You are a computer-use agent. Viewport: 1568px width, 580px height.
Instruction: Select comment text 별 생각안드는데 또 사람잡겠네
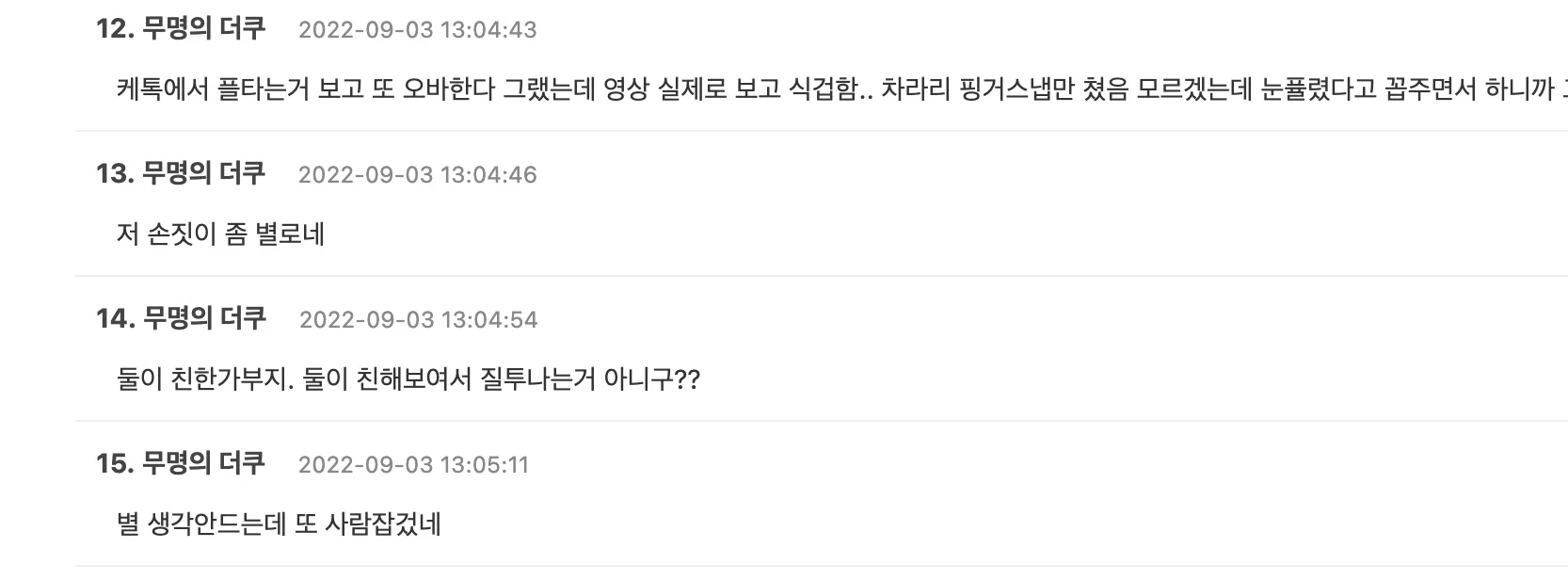[x=279, y=524]
